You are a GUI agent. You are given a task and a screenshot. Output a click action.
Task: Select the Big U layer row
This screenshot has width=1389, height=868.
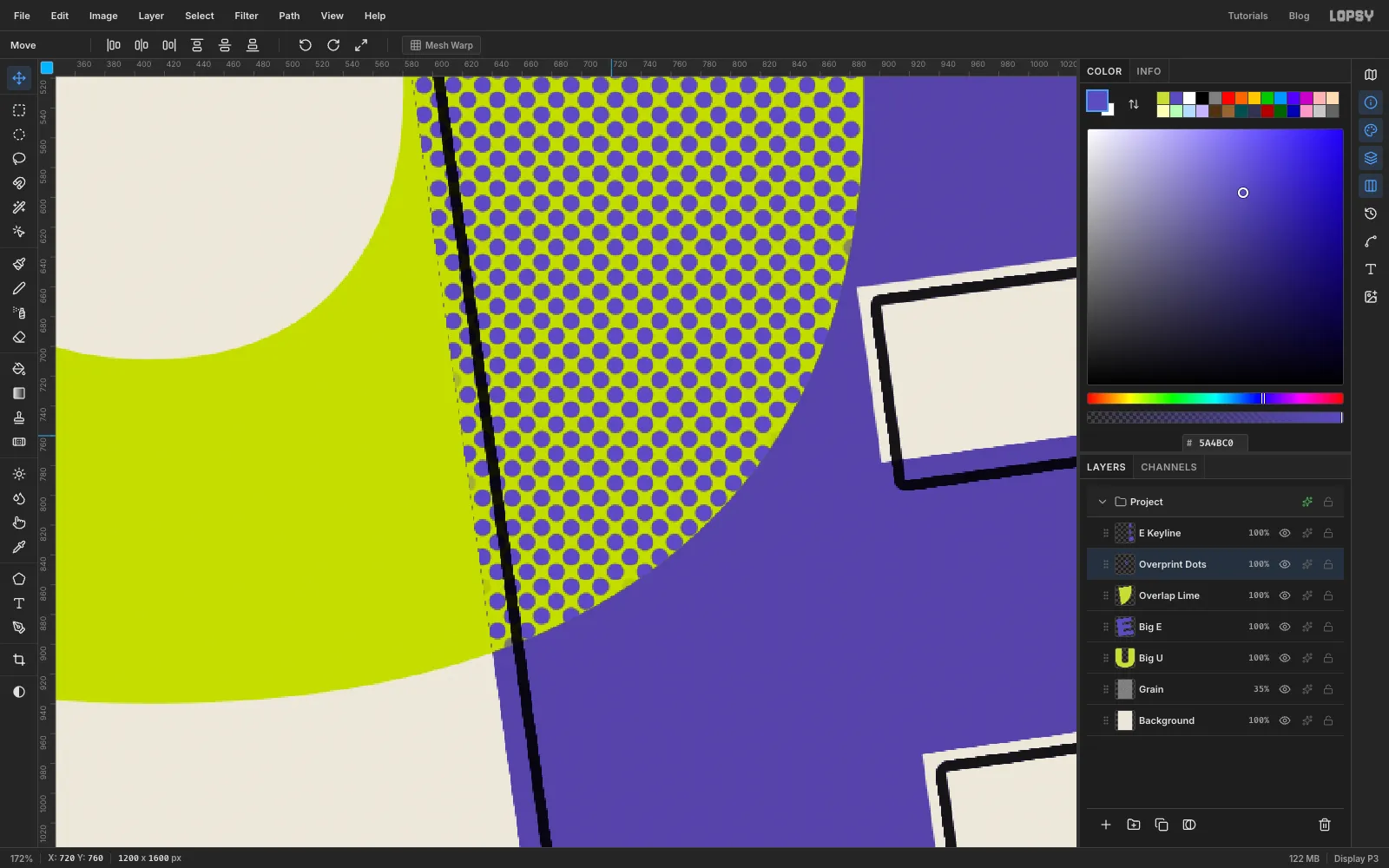click(1215, 658)
